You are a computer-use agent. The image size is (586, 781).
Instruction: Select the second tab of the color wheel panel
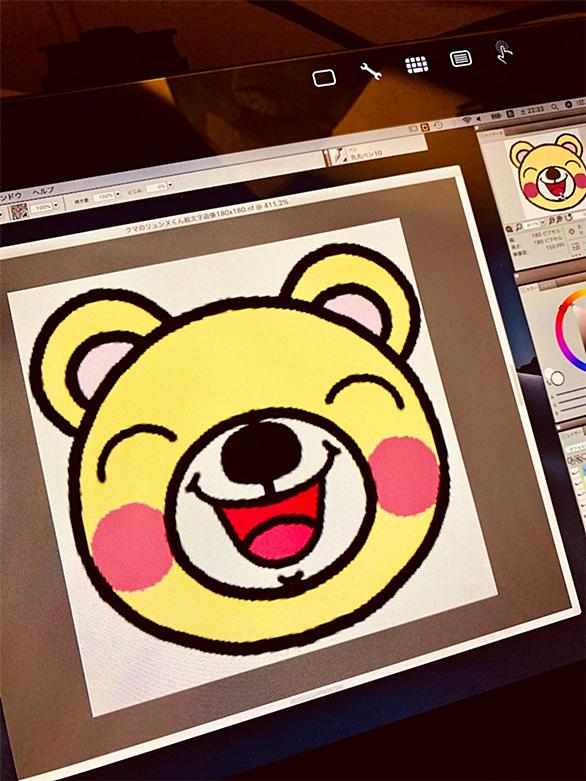click(x=547, y=284)
